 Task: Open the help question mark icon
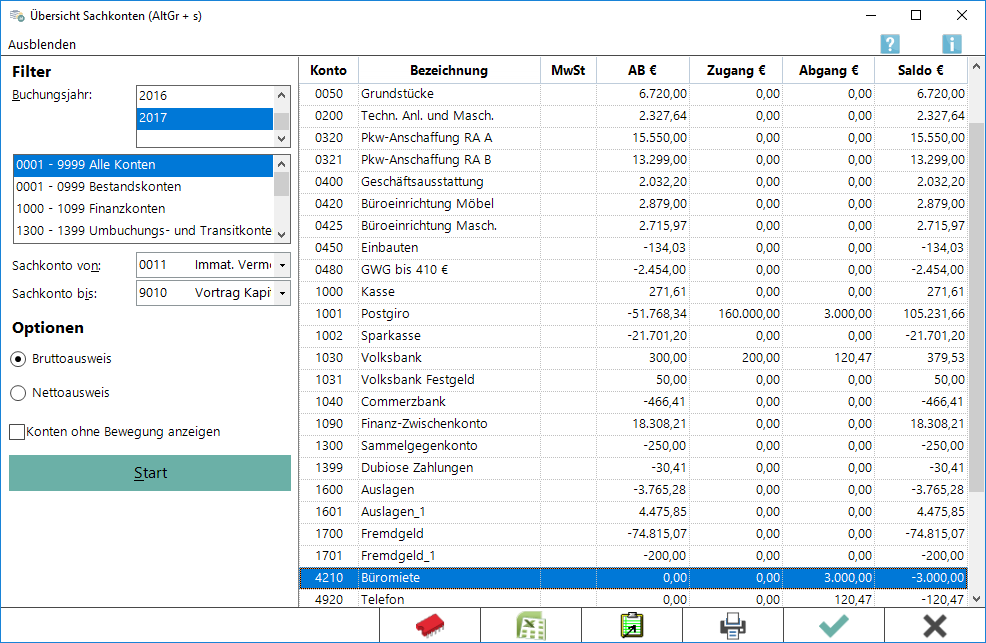[x=890, y=44]
